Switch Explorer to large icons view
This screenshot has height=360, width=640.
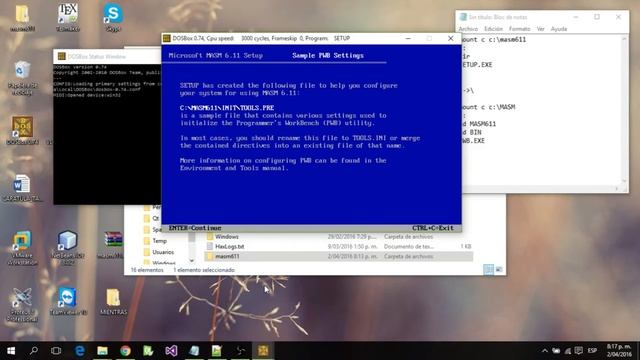click(499, 269)
